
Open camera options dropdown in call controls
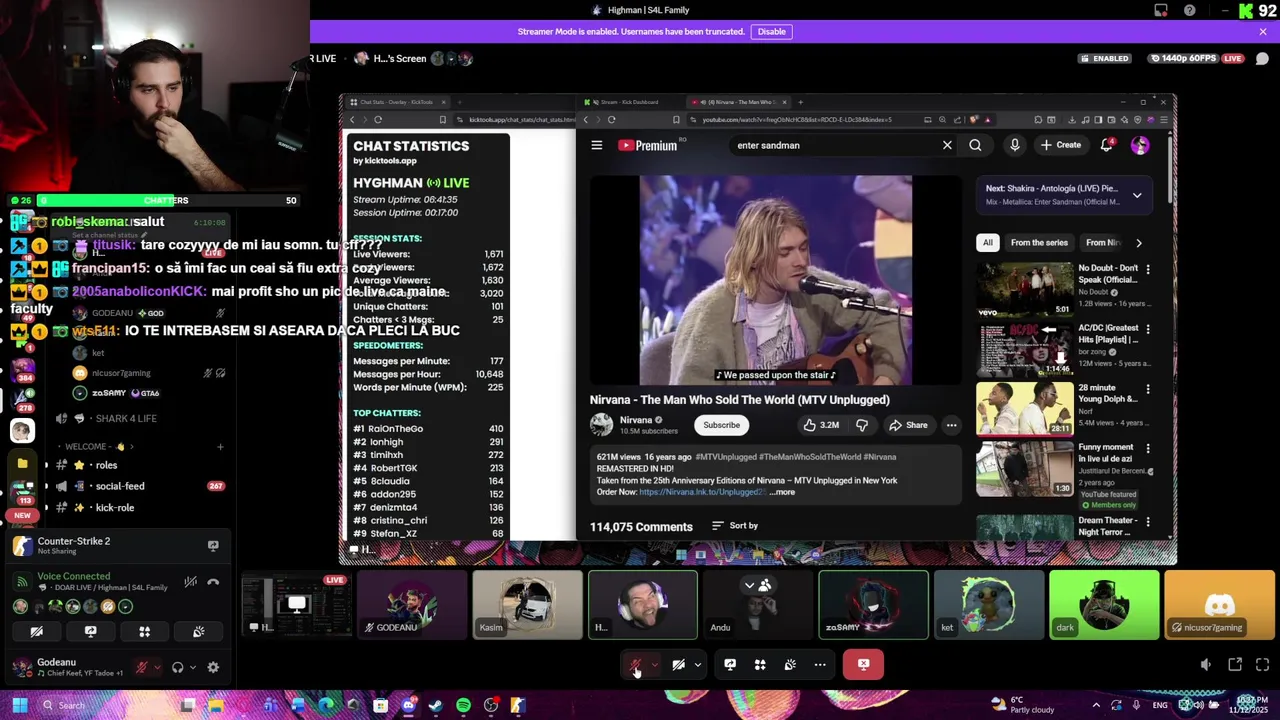tap(698, 665)
